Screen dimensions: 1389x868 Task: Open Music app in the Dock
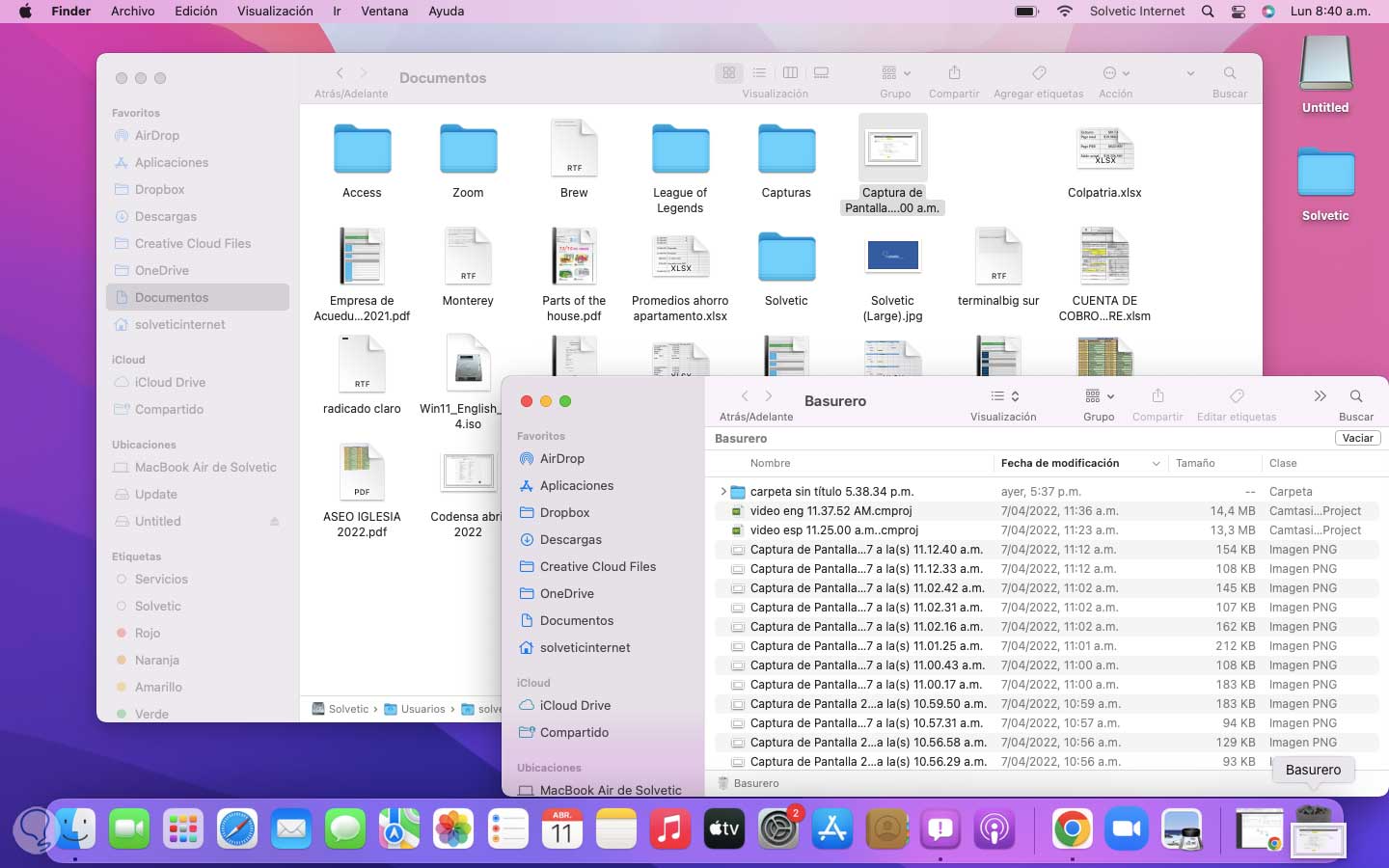[670, 827]
